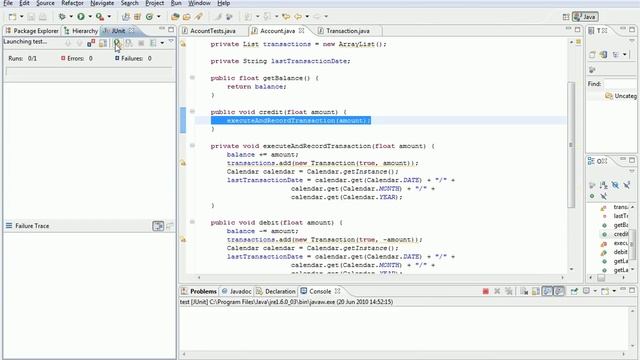Click the JUnit Stop test run icon
Image resolution: width=640 pixels, height=360 pixels.
(x=141, y=43)
